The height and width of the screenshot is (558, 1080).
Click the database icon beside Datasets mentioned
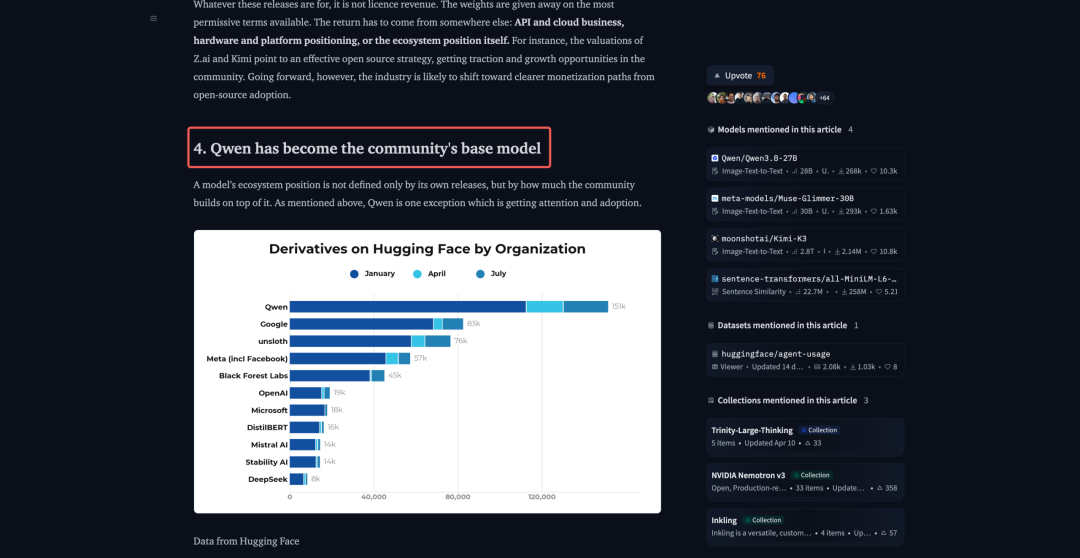pyautogui.click(x=711, y=325)
